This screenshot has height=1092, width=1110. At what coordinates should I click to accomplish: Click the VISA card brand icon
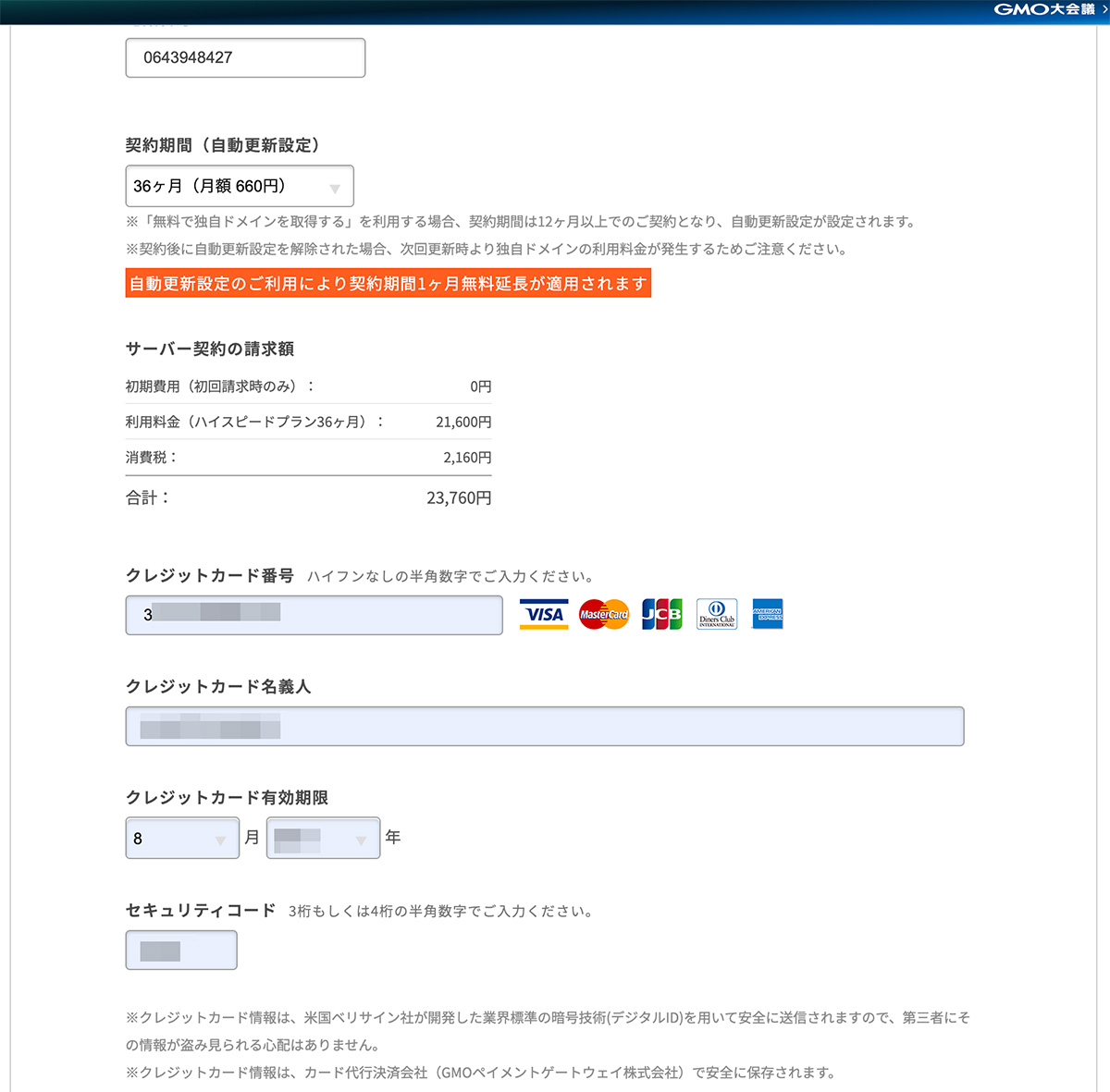(543, 613)
